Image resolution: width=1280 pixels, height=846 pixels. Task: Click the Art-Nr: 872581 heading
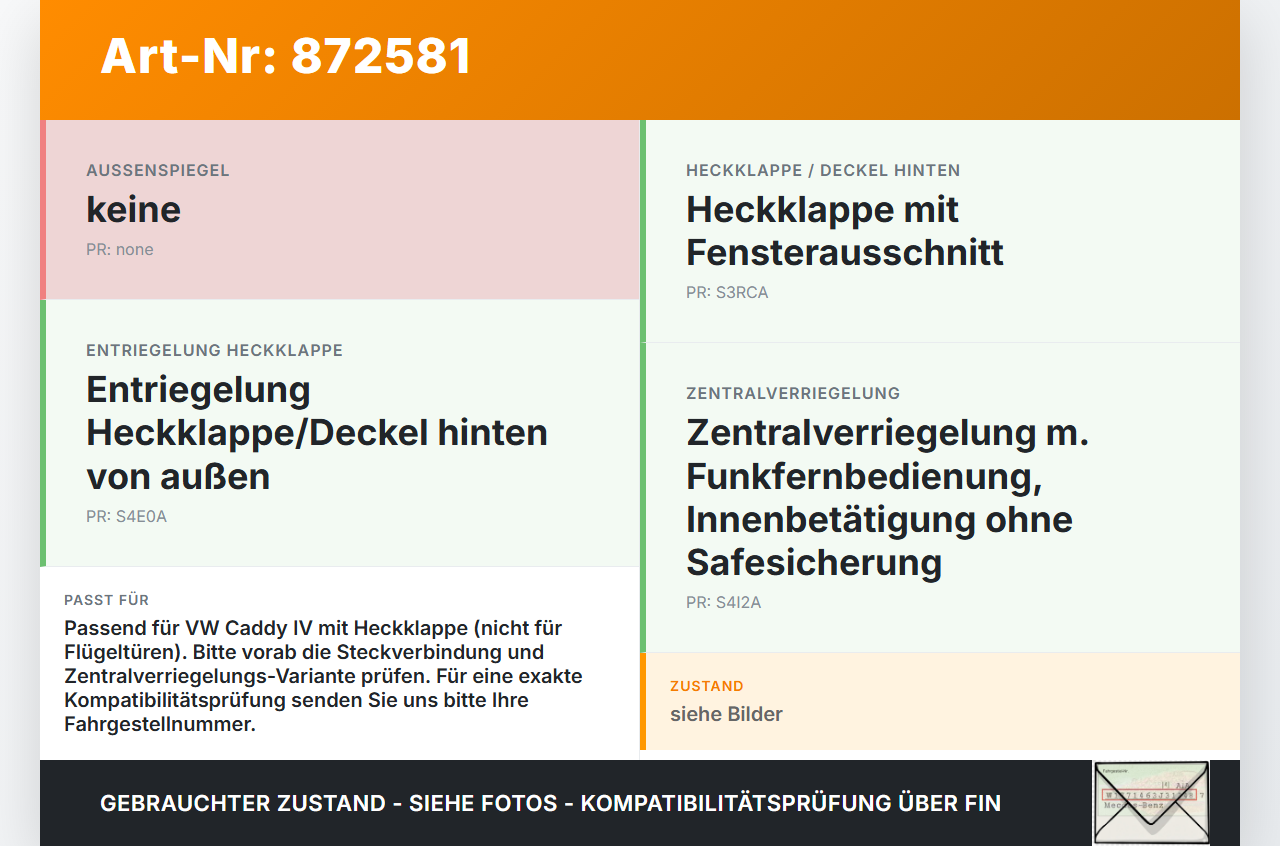pyautogui.click(x=286, y=56)
